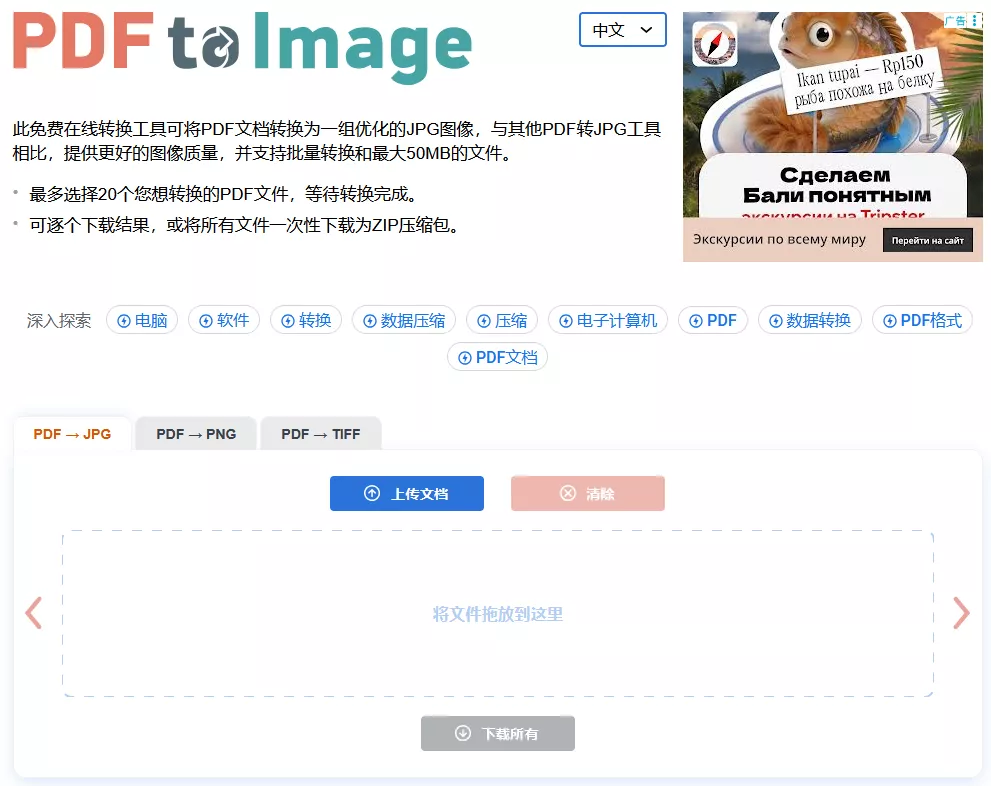Image resolution: width=991 pixels, height=786 pixels.
Task: Open the 电脑 topic link
Action: coord(142,320)
